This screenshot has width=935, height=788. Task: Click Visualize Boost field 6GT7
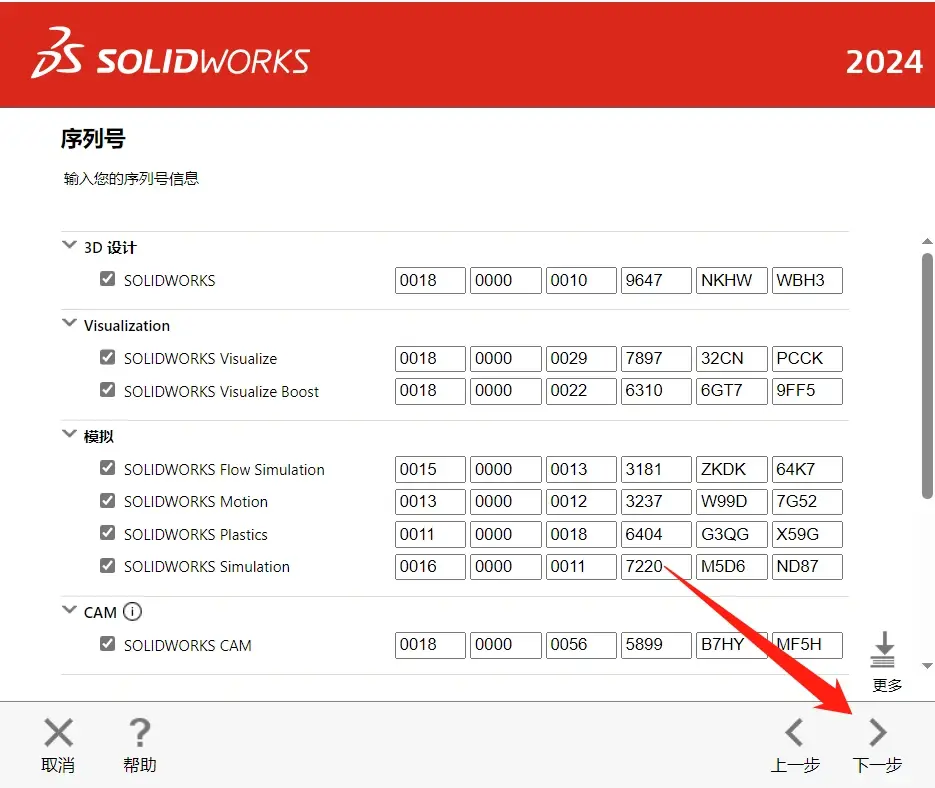tap(732, 391)
